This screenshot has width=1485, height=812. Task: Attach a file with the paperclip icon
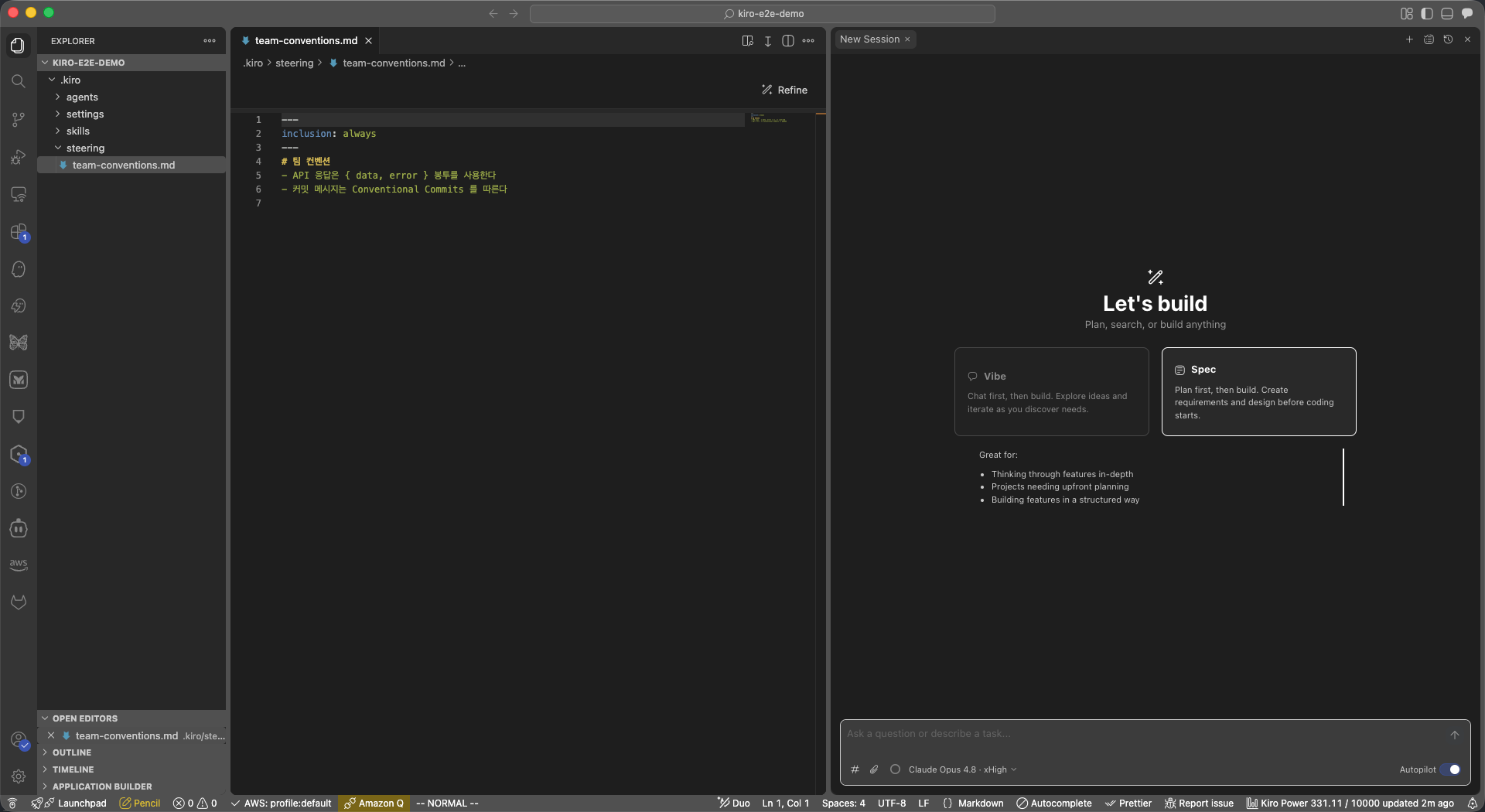point(874,769)
